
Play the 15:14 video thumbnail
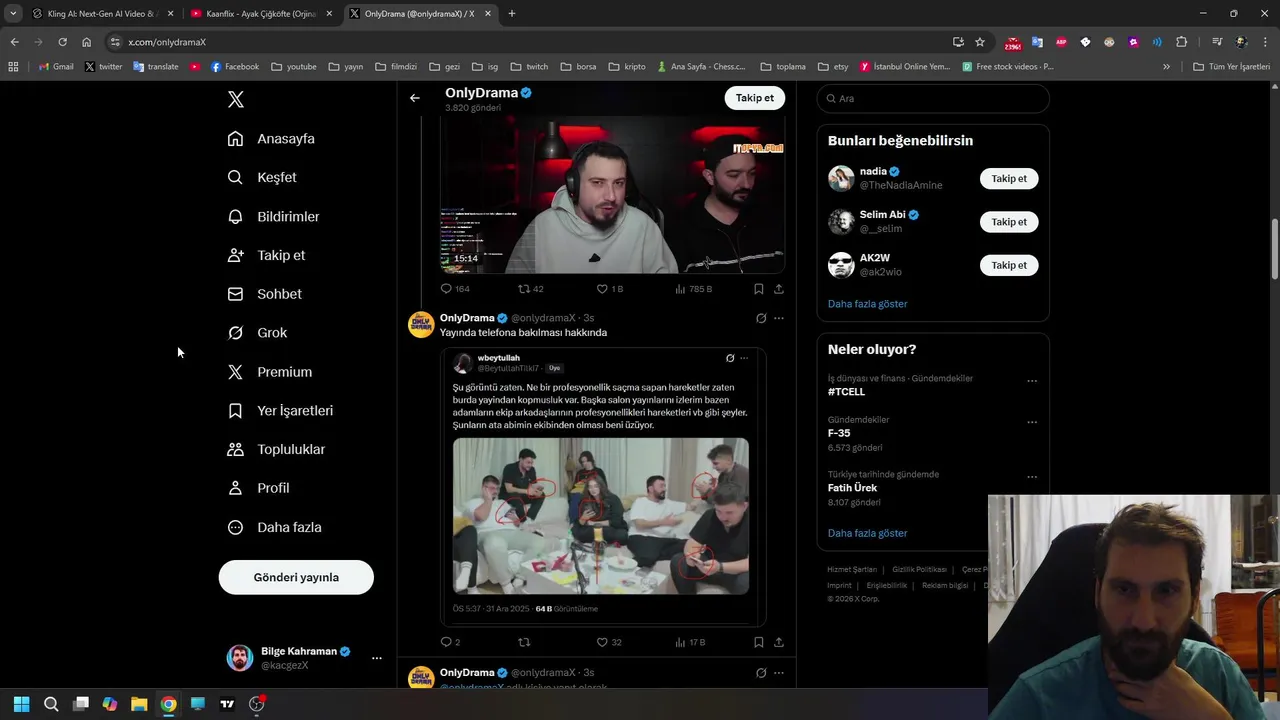point(612,195)
